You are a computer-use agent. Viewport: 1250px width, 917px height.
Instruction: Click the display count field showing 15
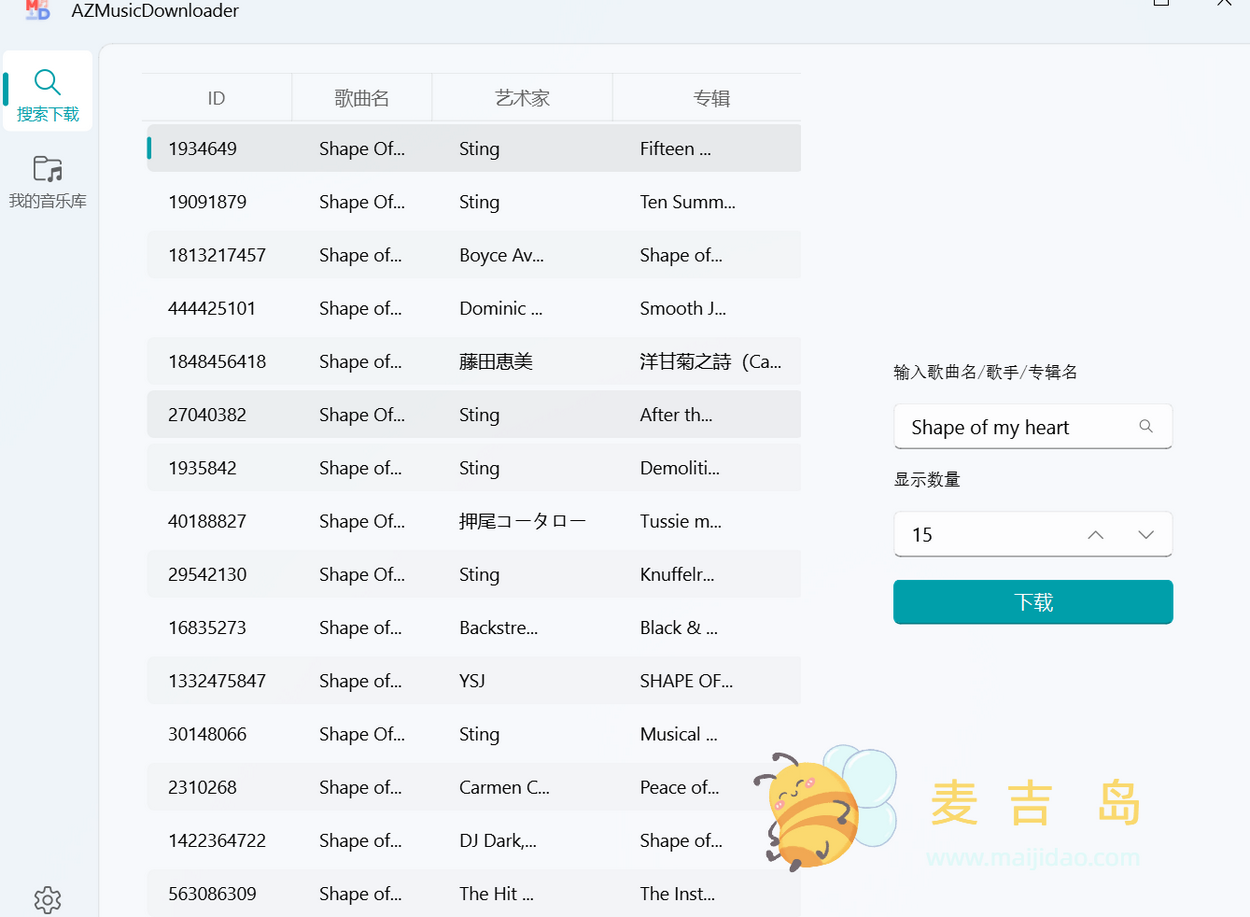coord(1033,534)
